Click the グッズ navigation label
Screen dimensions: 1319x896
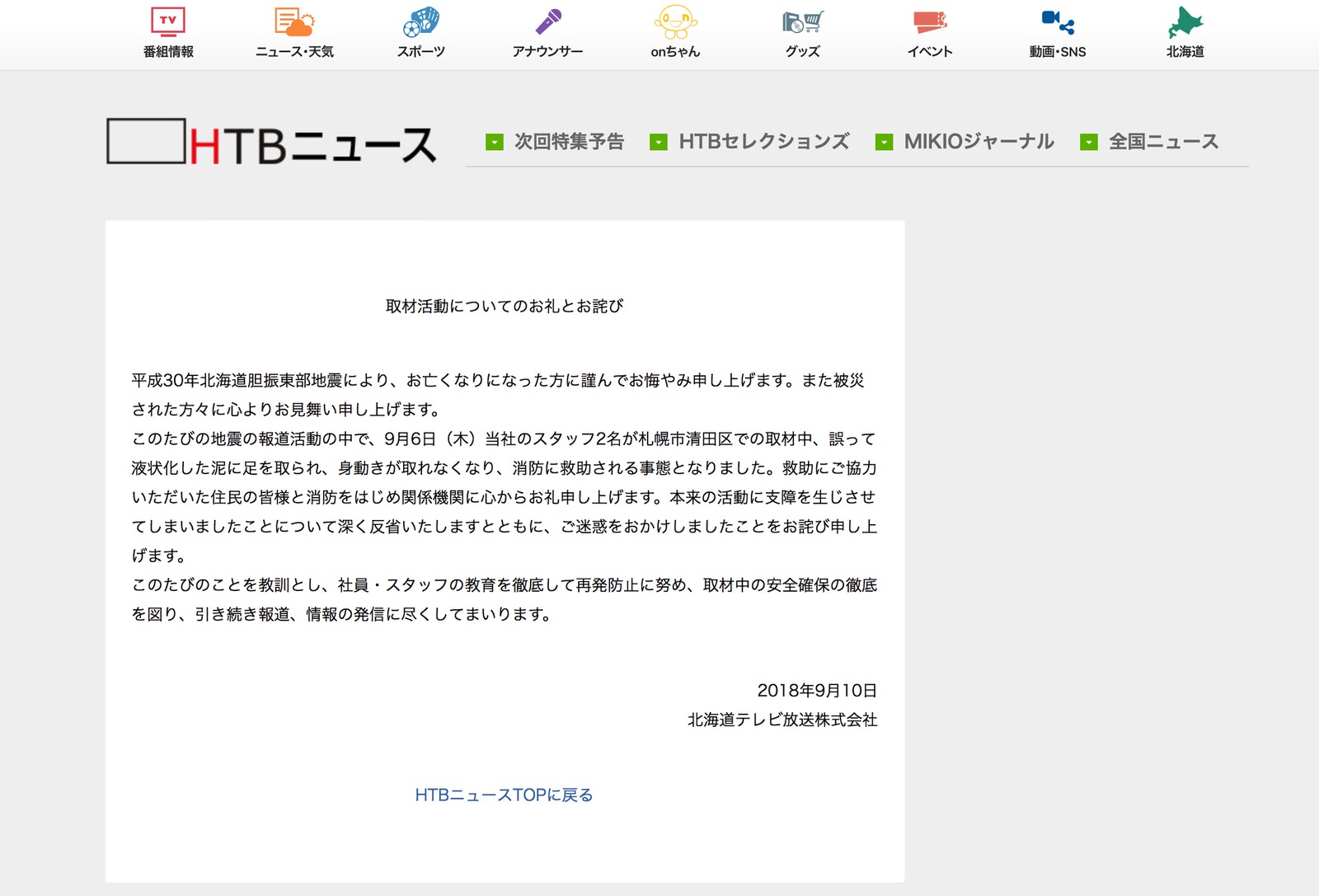point(803,51)
